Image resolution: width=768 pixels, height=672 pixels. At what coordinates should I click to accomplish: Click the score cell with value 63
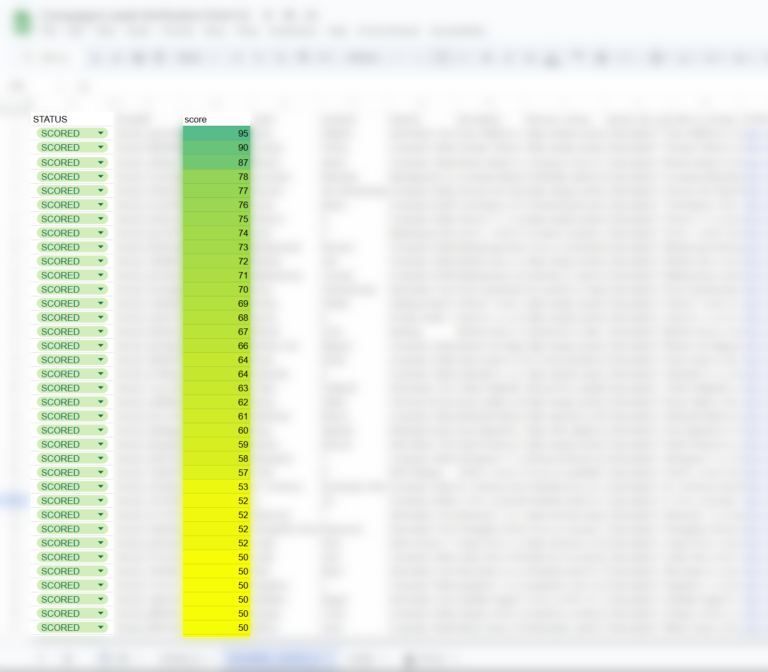[x=216, y=388]
